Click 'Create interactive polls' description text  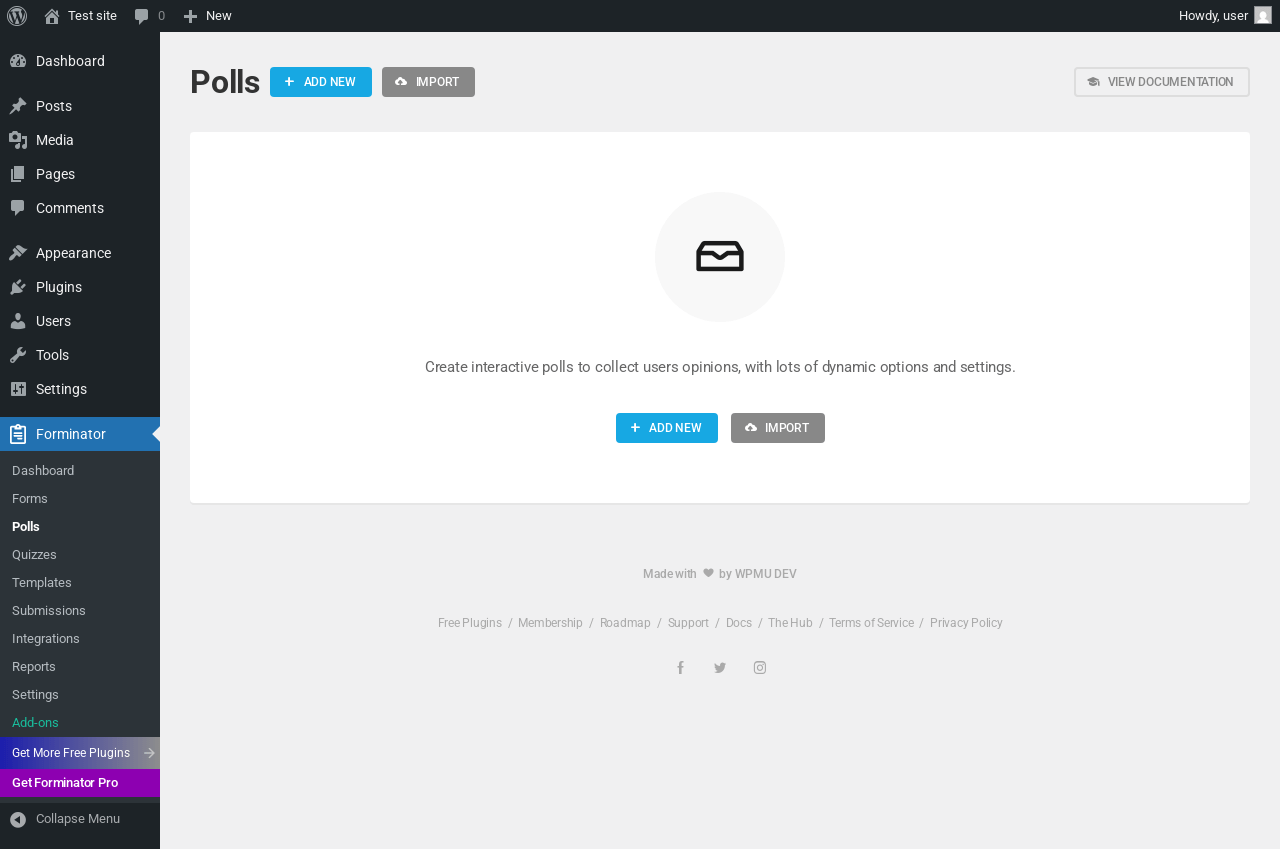click(720, 367)
